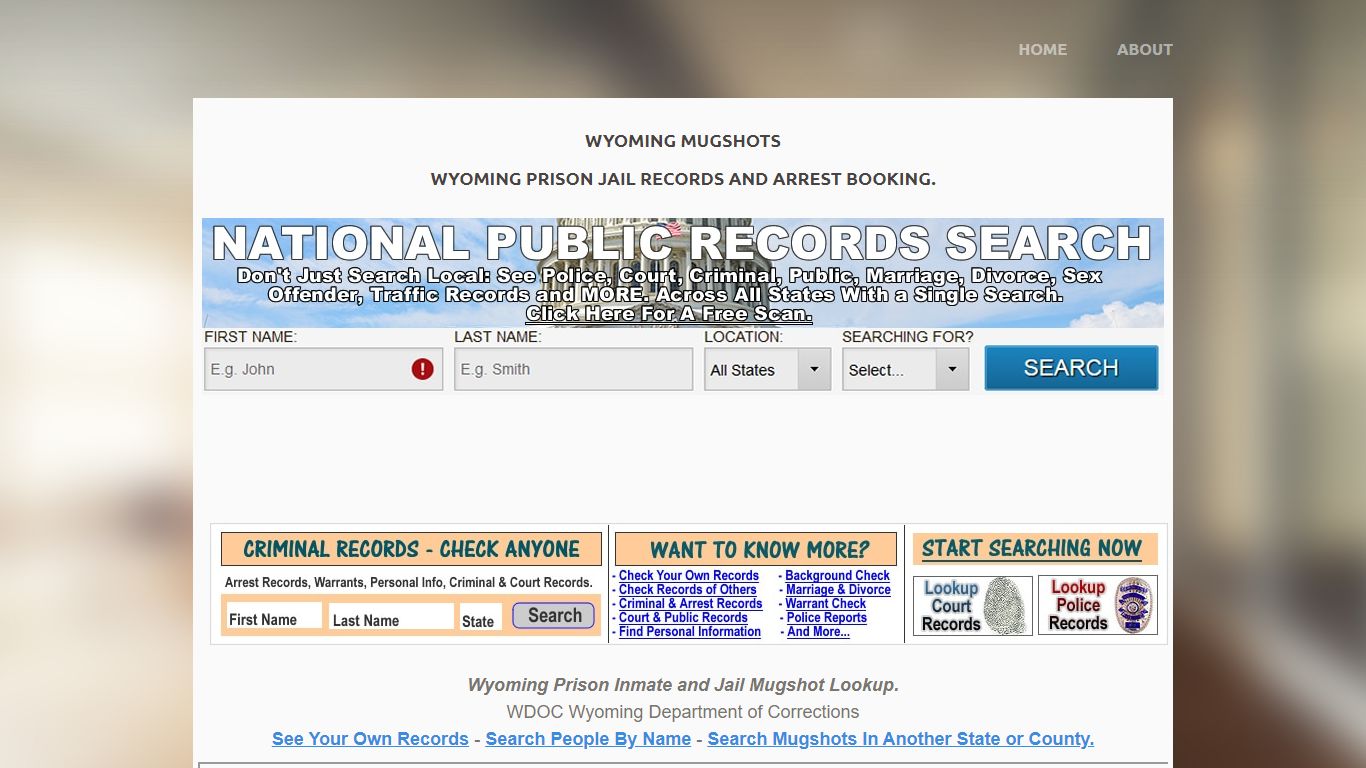Open Search People By Name link
This screenshot has width=1366, height=768.
[x=588, y=739]
